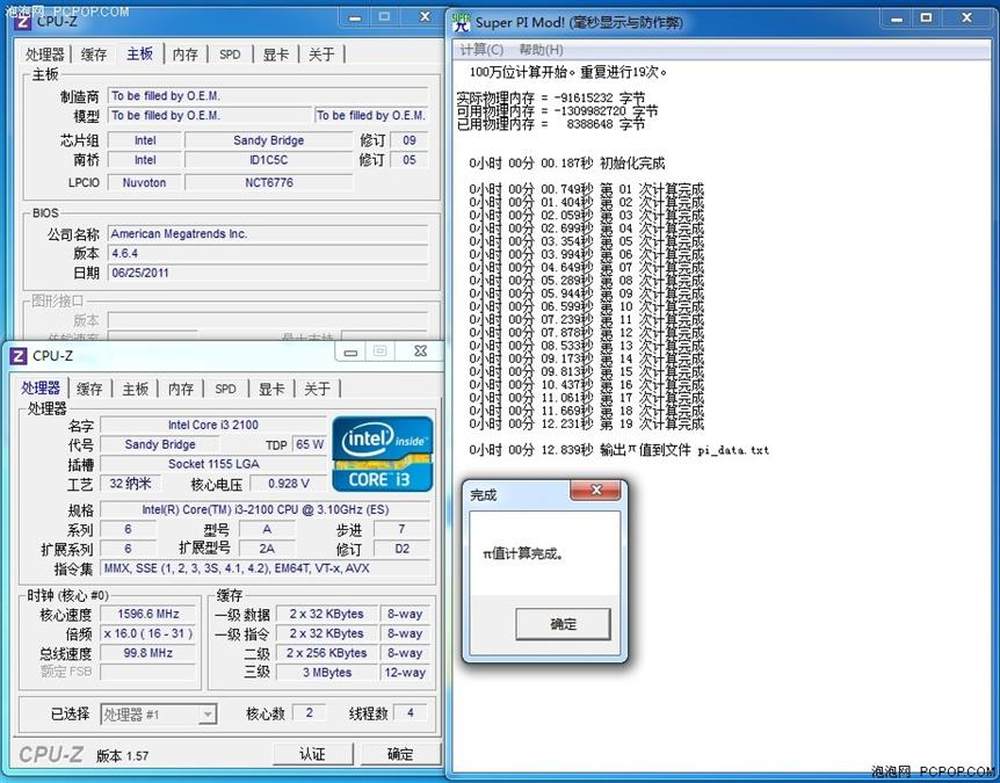Click the 二级 cache value 2 x 256 KBytes
The height and width of the screenshot is (783, 1000).
[x=327, y=653]
